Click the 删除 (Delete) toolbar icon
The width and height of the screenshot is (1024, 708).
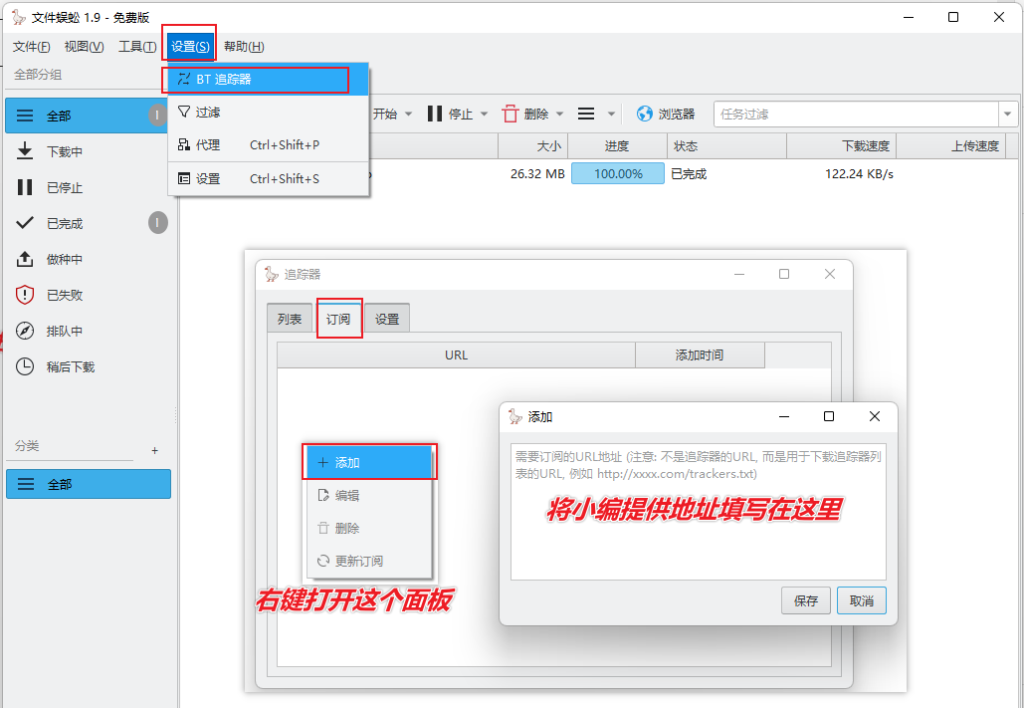point(528,113)
